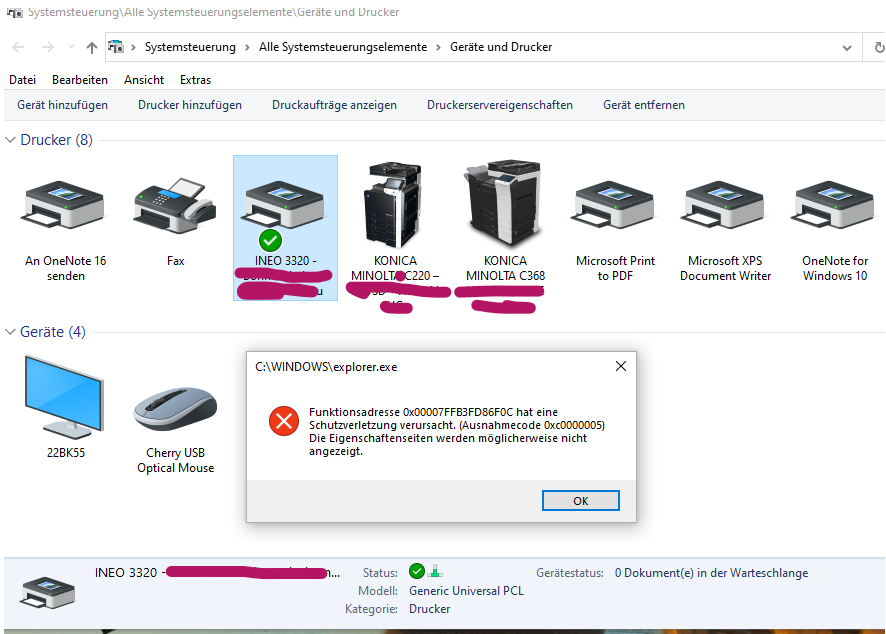Click the Generic Universal PCL model text
This screenshot has width=886, height=634.
click(x=466, y=590)
